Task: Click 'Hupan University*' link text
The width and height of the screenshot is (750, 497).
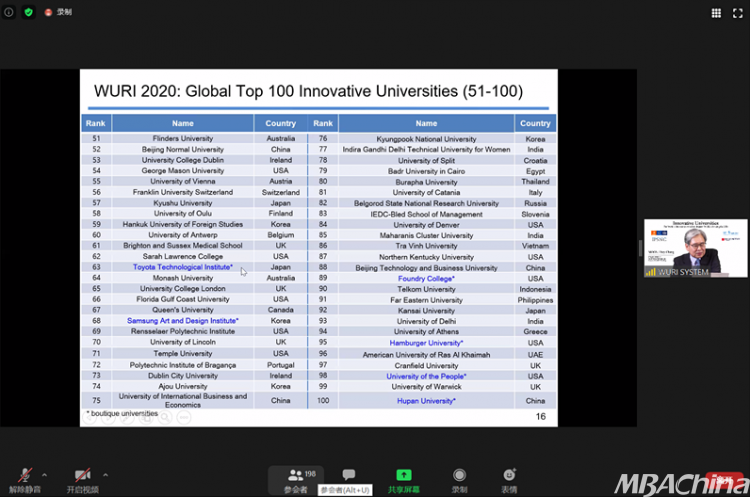Action: coord(426,401)
